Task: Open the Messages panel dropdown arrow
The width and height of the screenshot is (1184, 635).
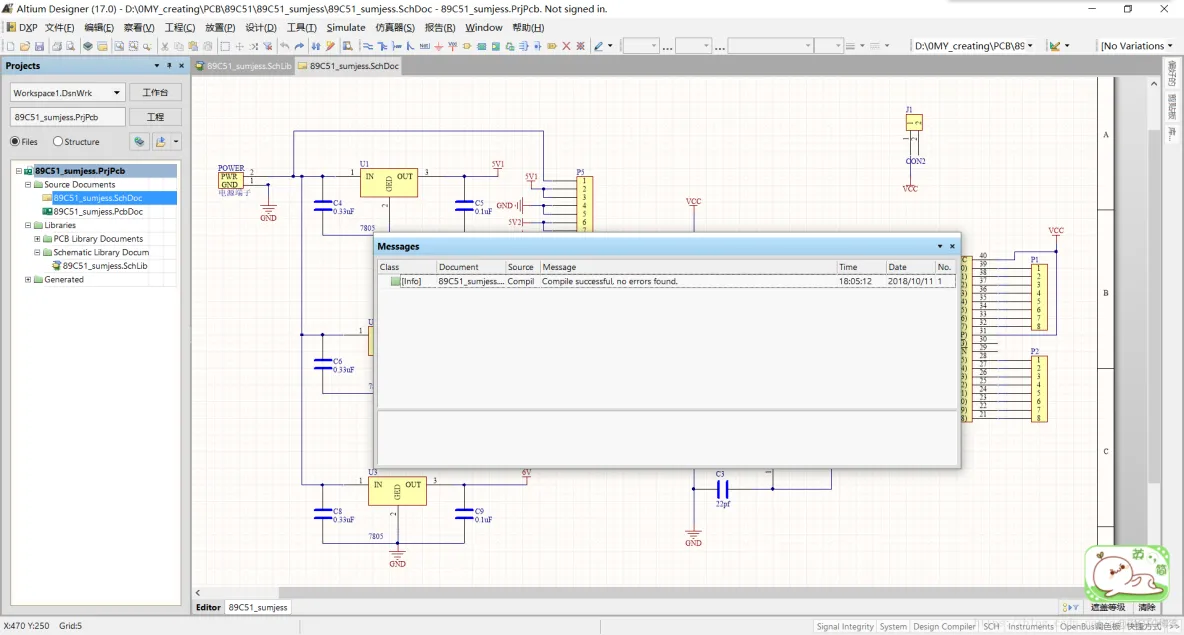Action: tap(940, 246)
